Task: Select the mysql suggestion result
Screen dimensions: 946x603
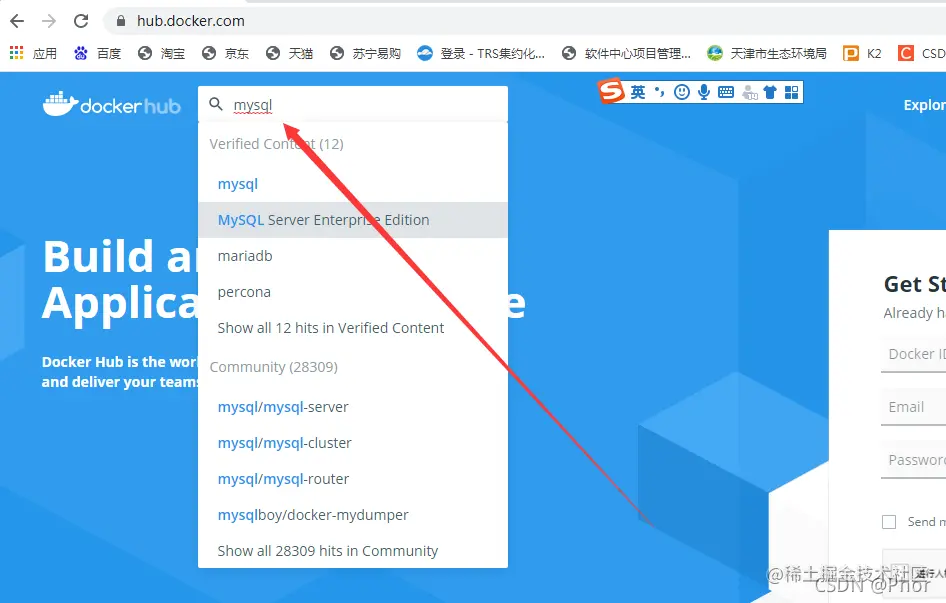Action: pos(237,183)
